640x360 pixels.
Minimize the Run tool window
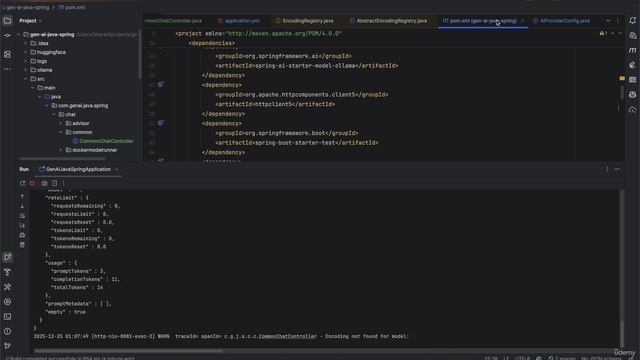click(x=617, y=169)
